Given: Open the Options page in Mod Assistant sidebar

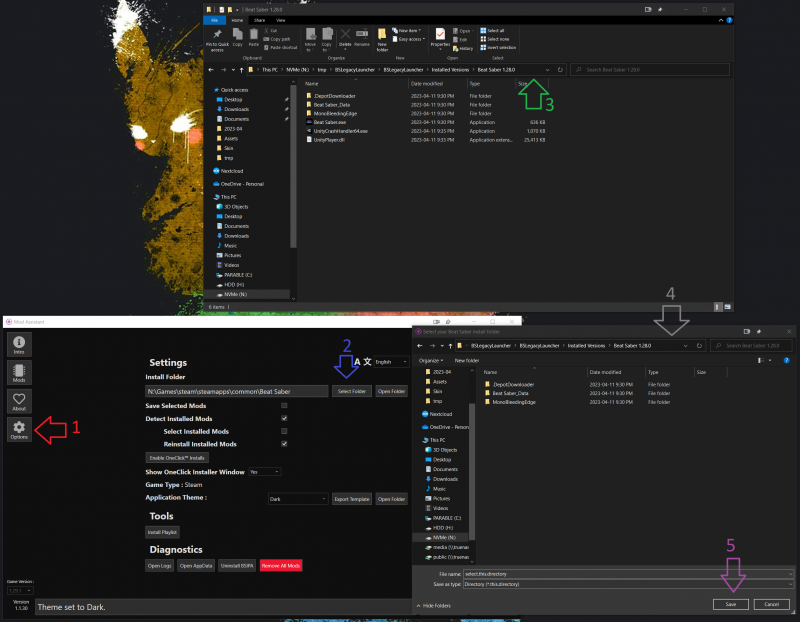Looking at the screenshot, I should (x=20, y=430).
